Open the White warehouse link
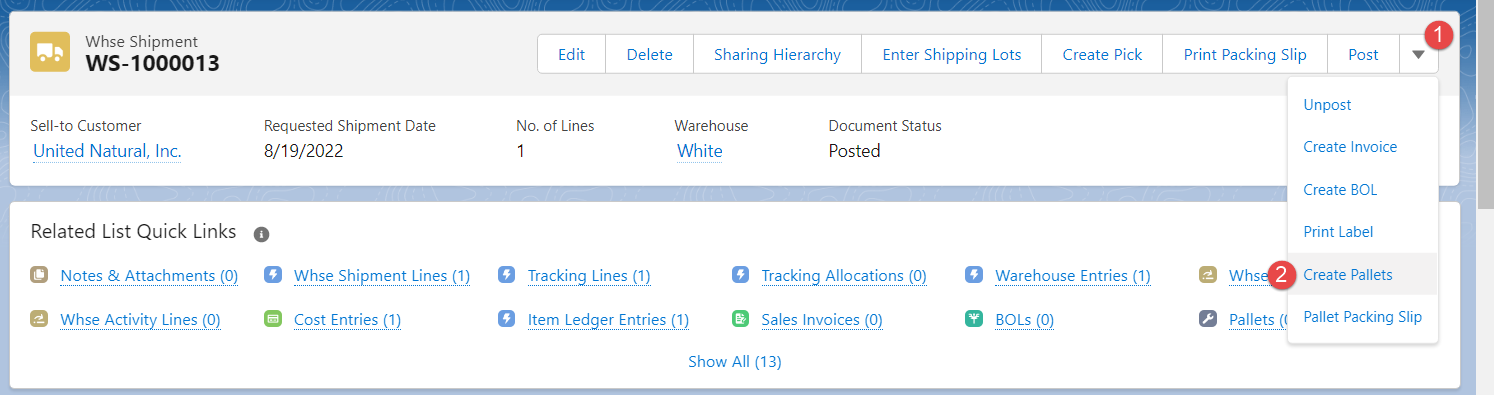 pyautogui.click(x=700, y=151)
